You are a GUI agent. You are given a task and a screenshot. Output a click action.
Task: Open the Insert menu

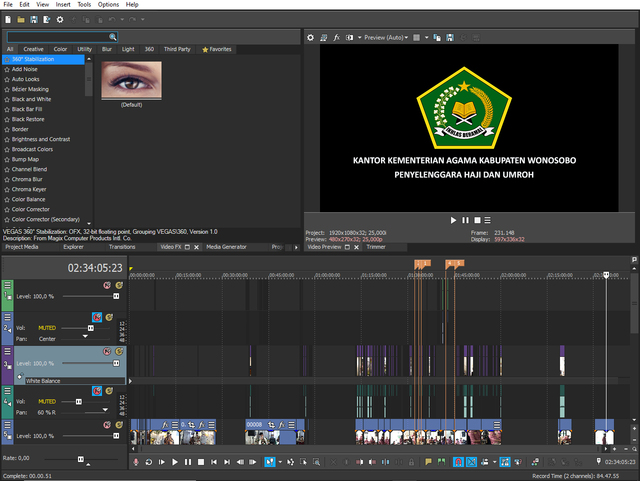(63, 4)
